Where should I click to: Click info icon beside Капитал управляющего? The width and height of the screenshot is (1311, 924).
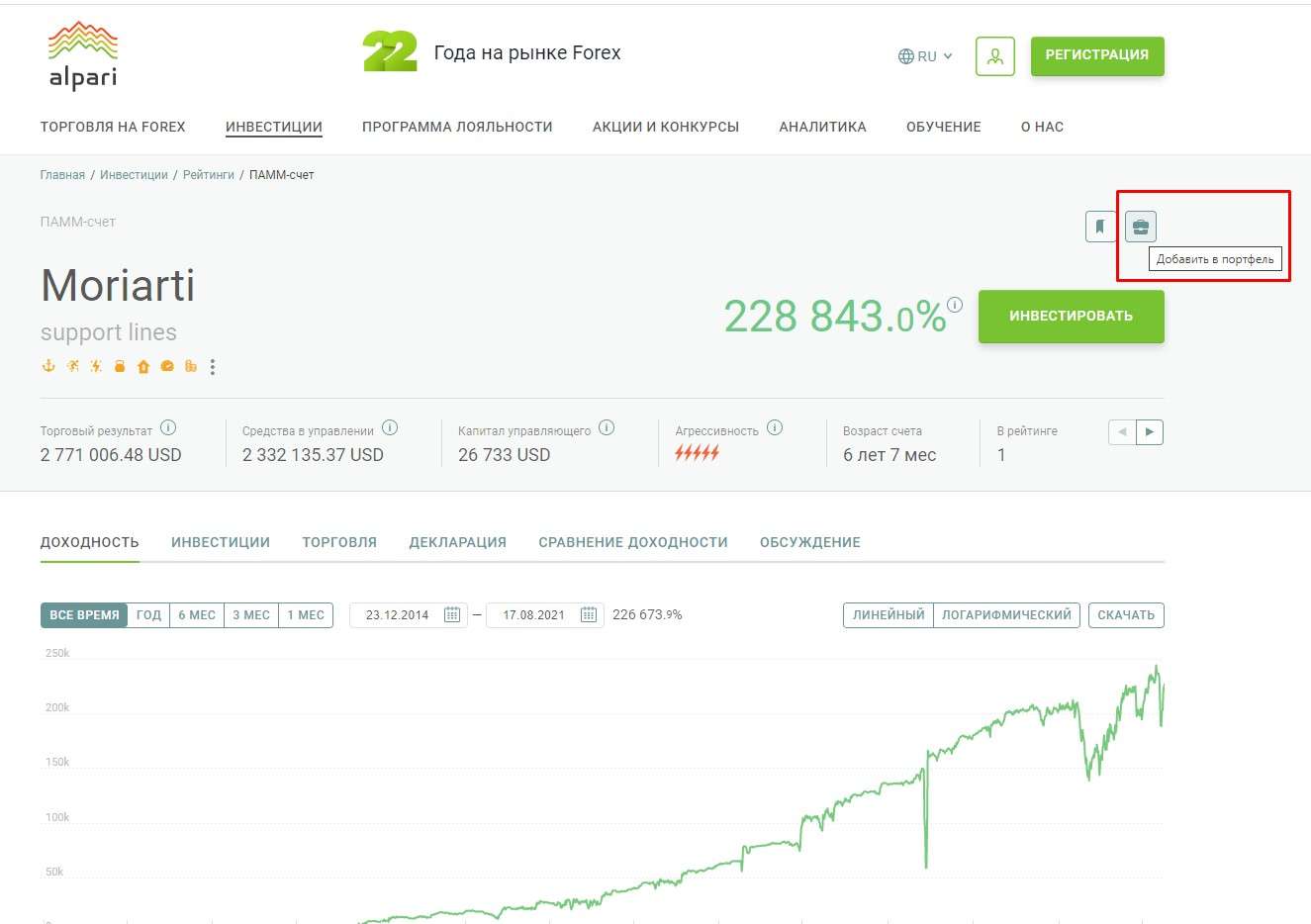tap(607, 428)
